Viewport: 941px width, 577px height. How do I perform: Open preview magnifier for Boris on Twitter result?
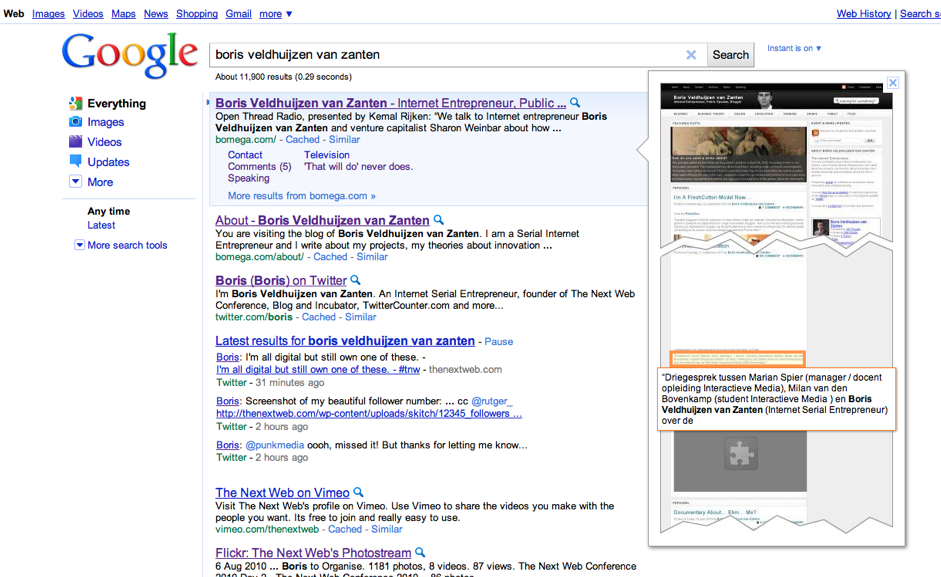coord(355,280)
